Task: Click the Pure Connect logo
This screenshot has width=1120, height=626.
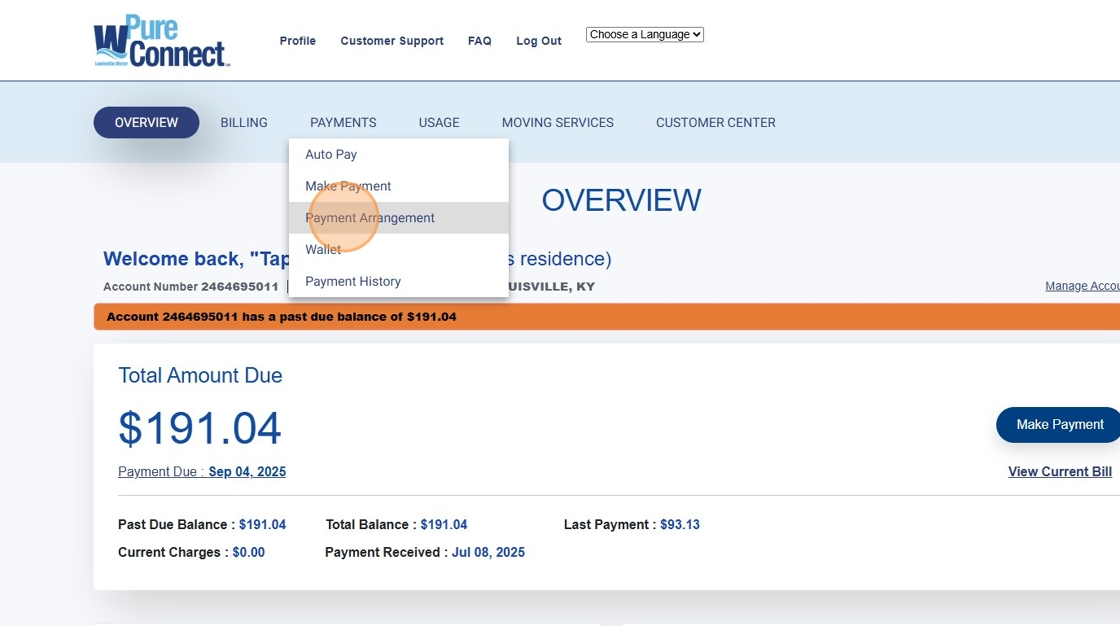Action: point(160,40)
